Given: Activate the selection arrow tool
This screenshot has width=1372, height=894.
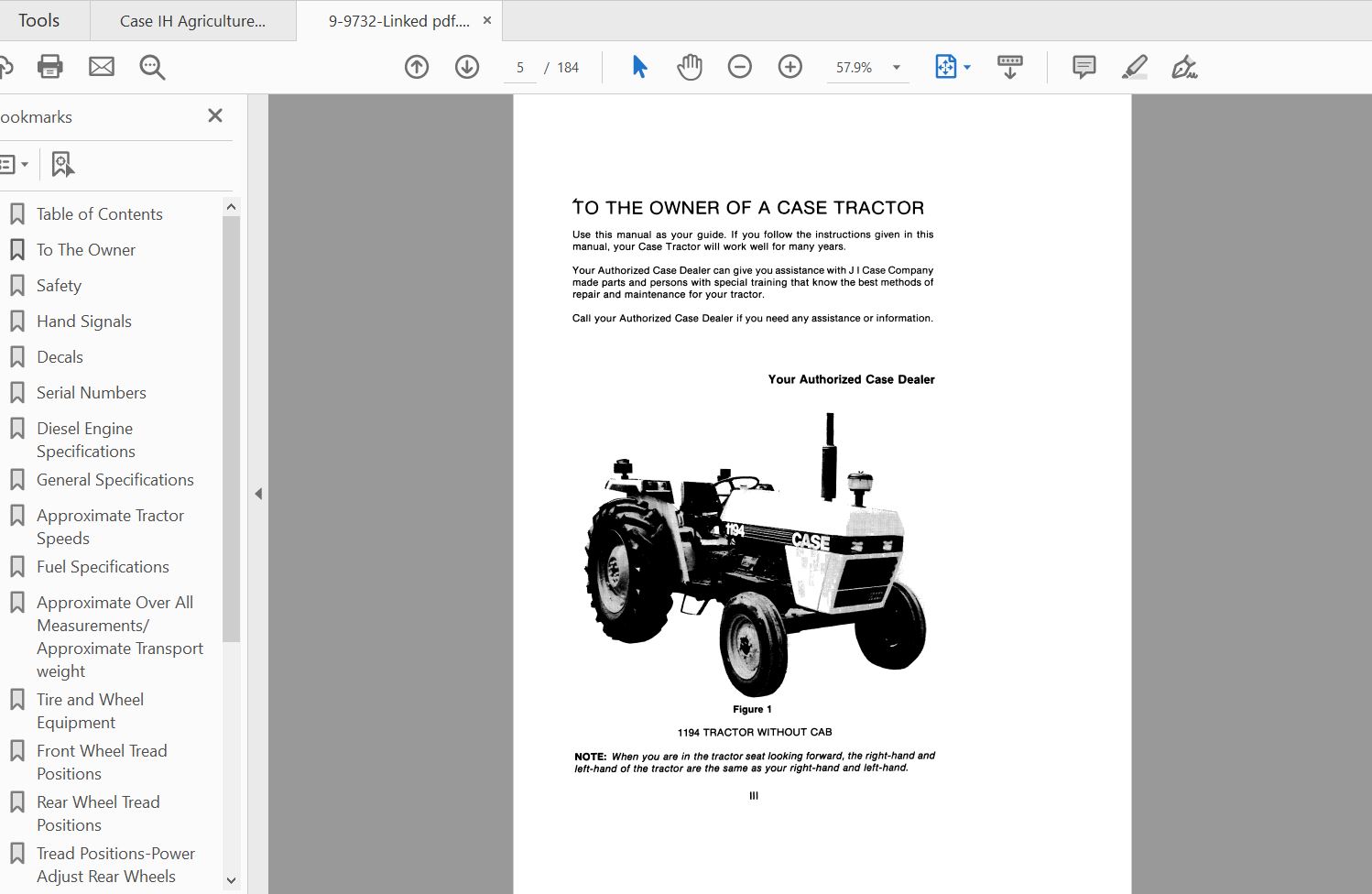Looking at the screenshot, I should [639, 66].
